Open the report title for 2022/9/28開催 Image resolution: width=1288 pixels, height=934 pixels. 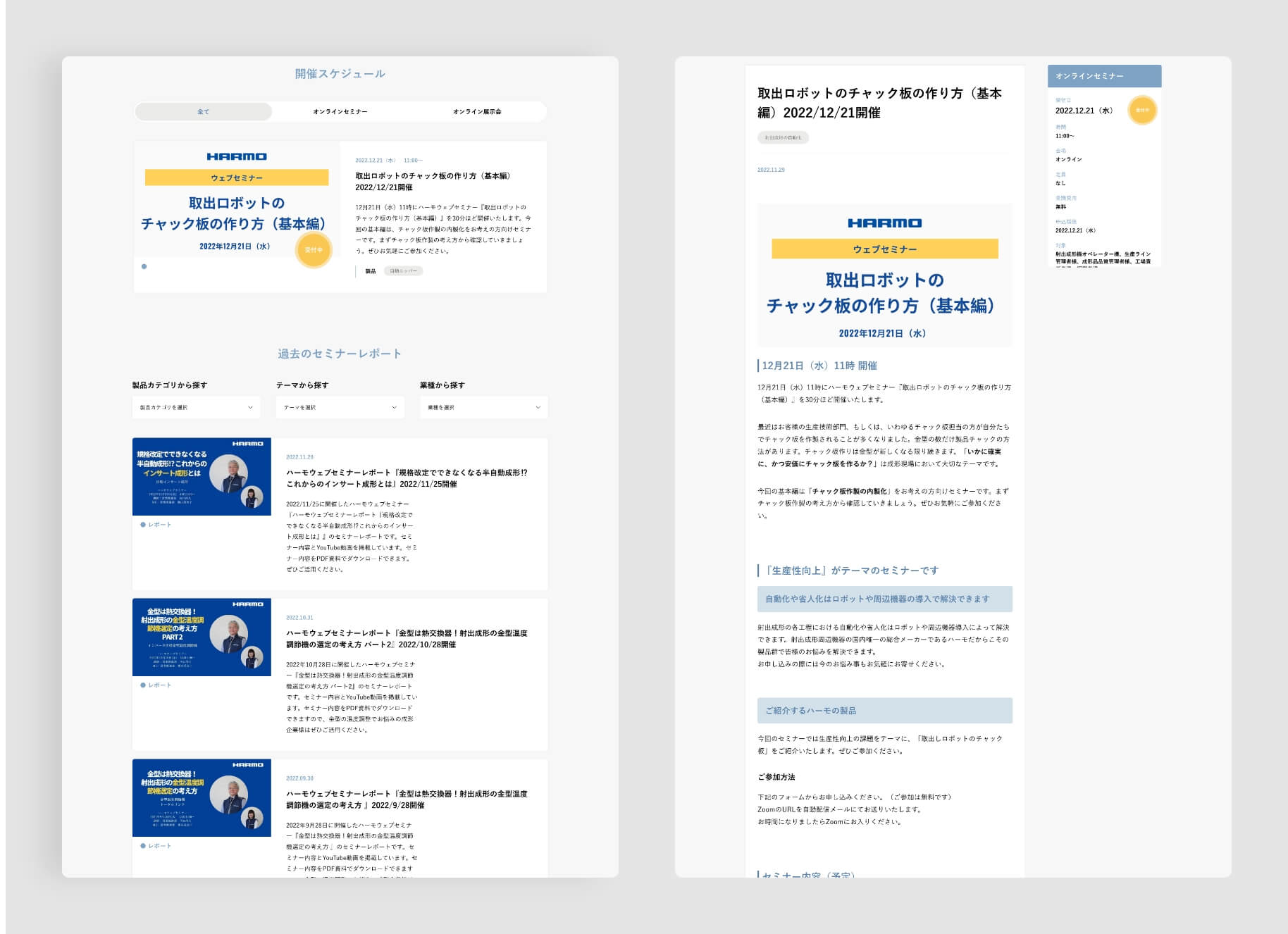tap(407, 799)
